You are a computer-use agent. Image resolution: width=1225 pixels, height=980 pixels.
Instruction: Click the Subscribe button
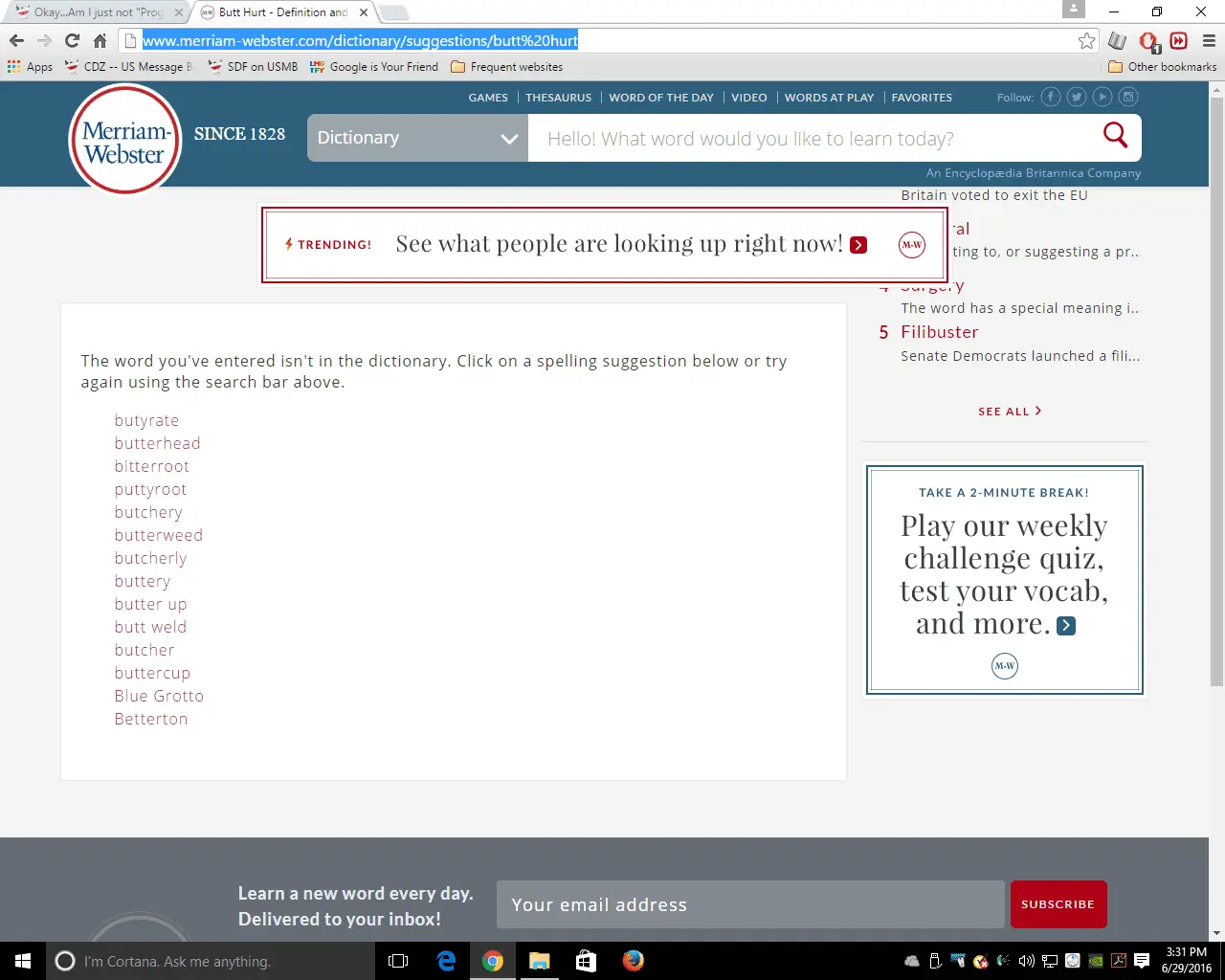click(x=1058, y=904)
